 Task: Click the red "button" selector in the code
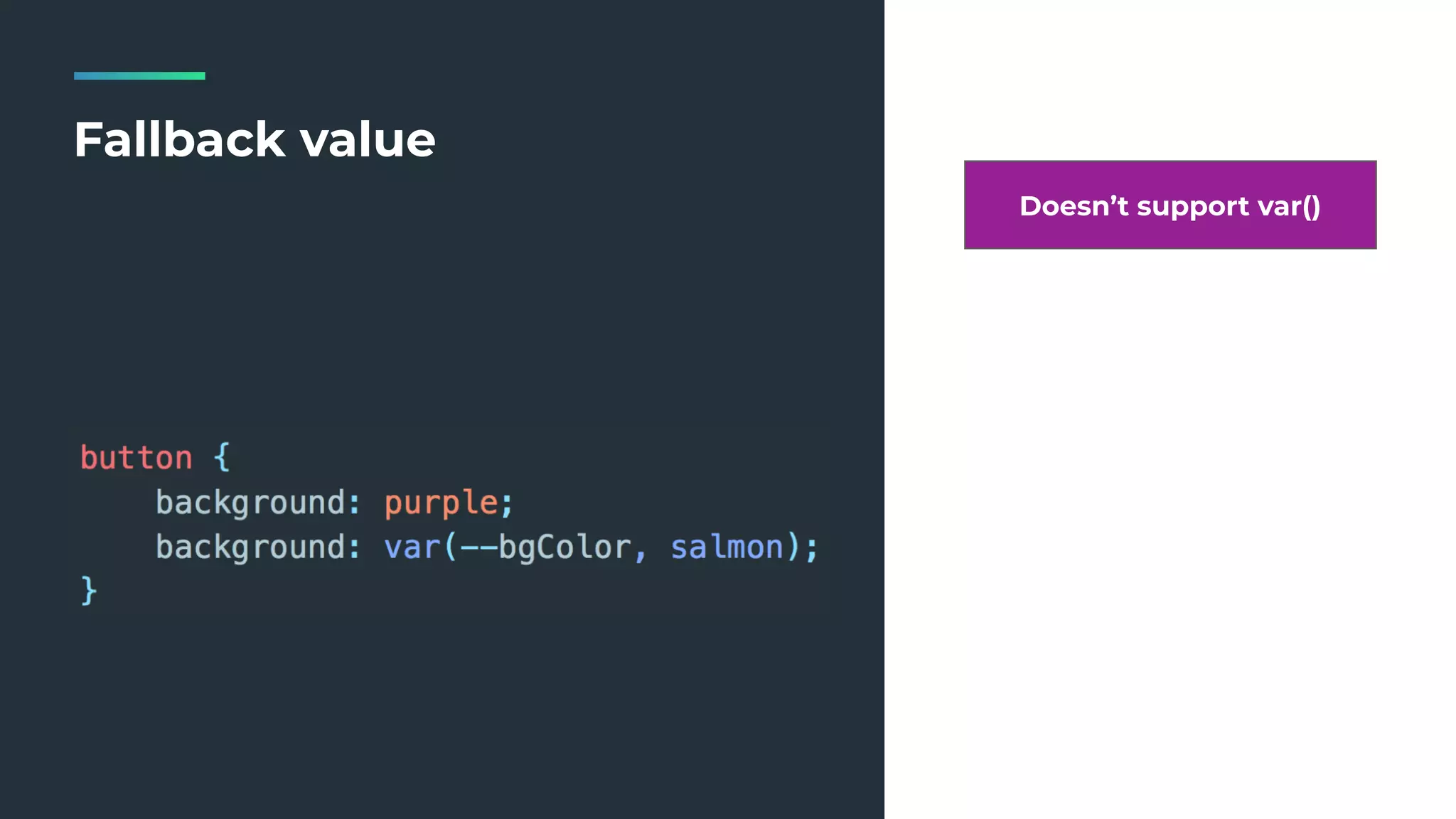pos(136,458)
